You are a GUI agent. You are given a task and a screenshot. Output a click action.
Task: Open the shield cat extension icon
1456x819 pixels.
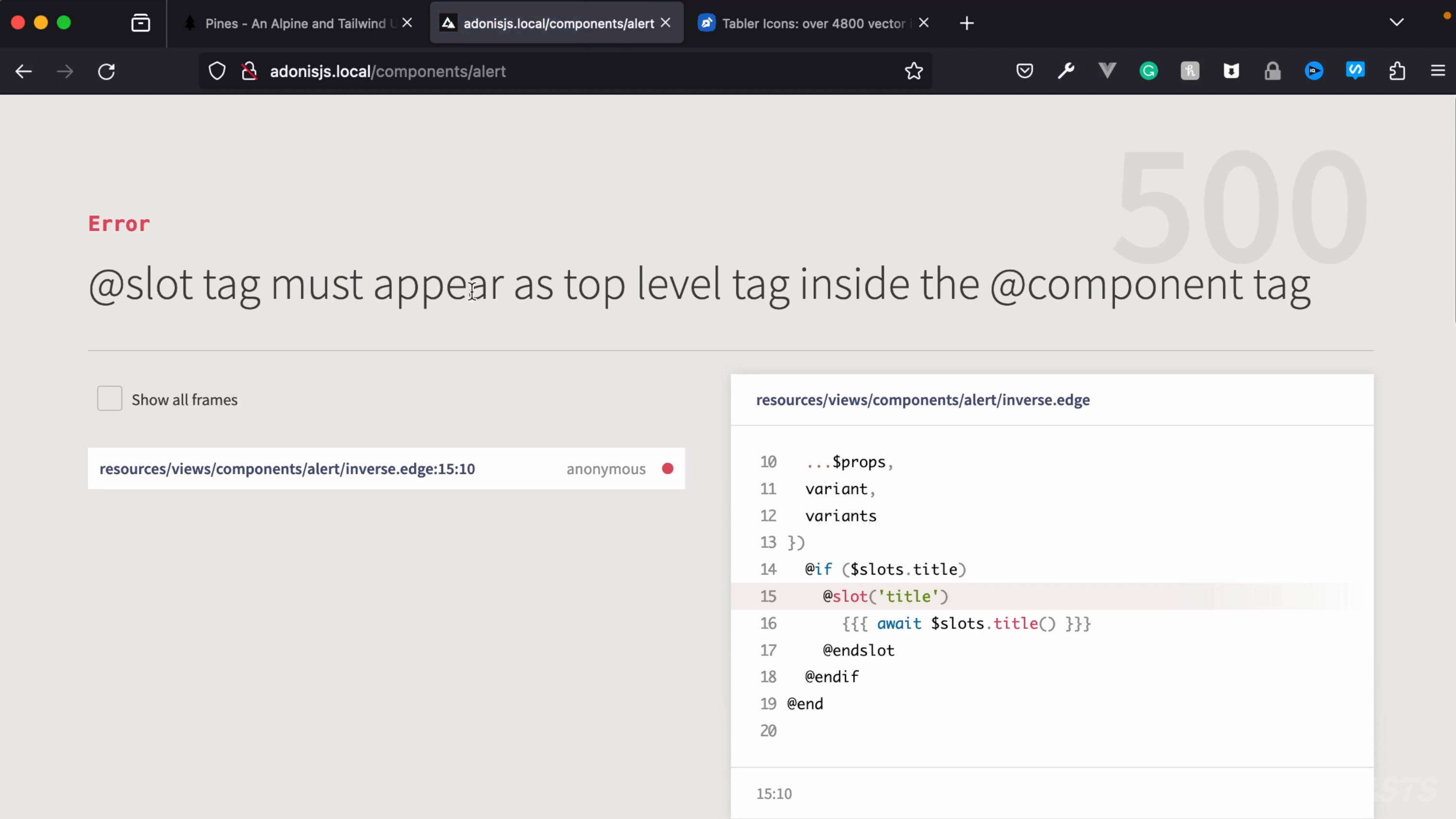[1231, 71]
